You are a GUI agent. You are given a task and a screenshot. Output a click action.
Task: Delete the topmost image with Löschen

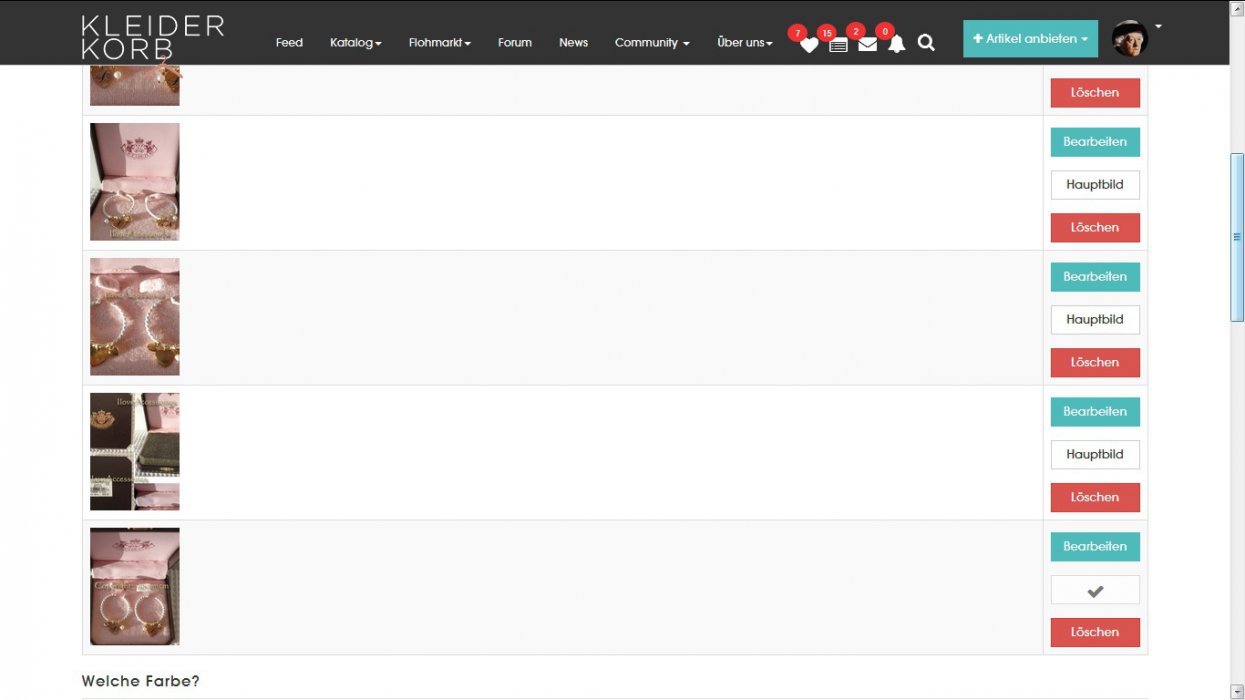pos(1094,93)
